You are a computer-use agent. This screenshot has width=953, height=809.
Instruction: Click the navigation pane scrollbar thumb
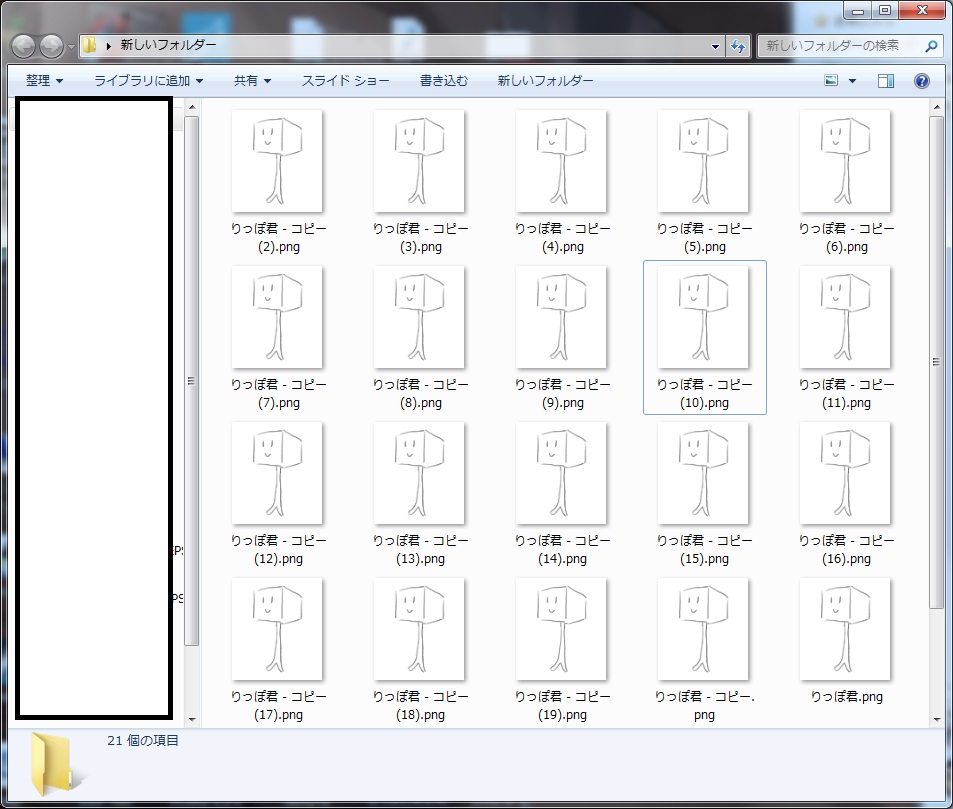click(192, 381)
